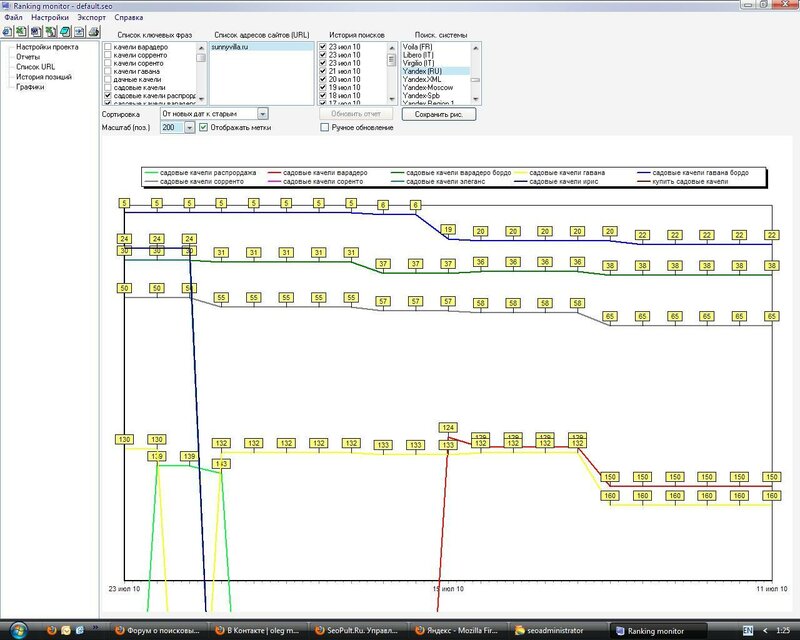
Task: Open the "Экспорт" menu
Action: tap(92, 18)
